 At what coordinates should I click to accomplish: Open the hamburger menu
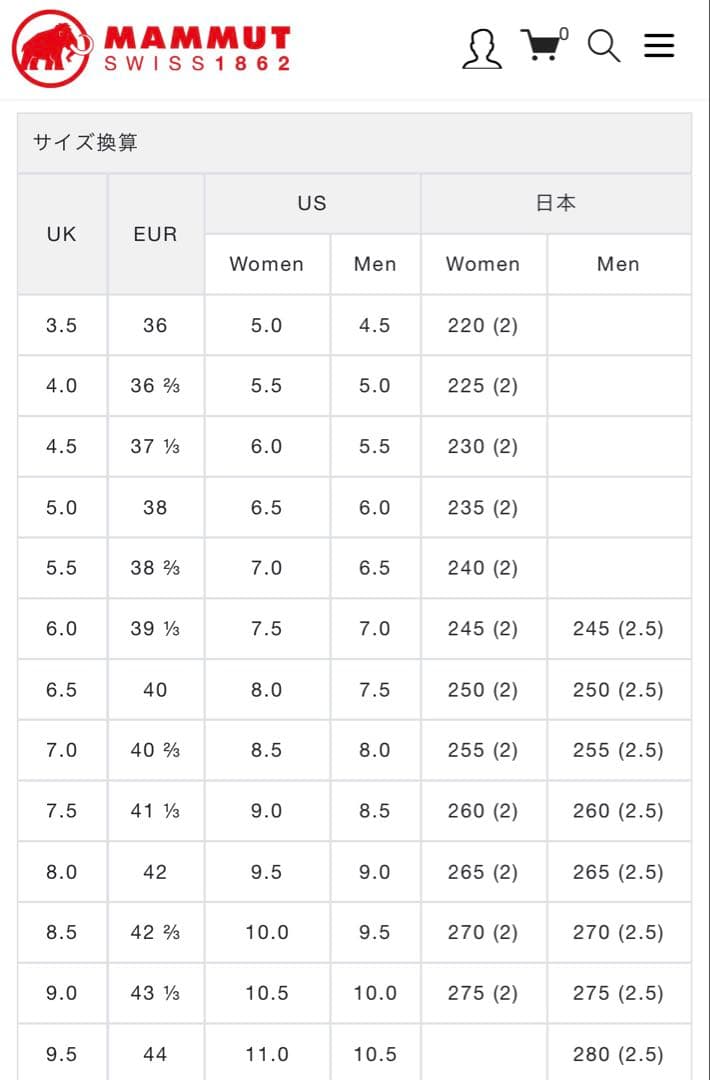(659, 46)
